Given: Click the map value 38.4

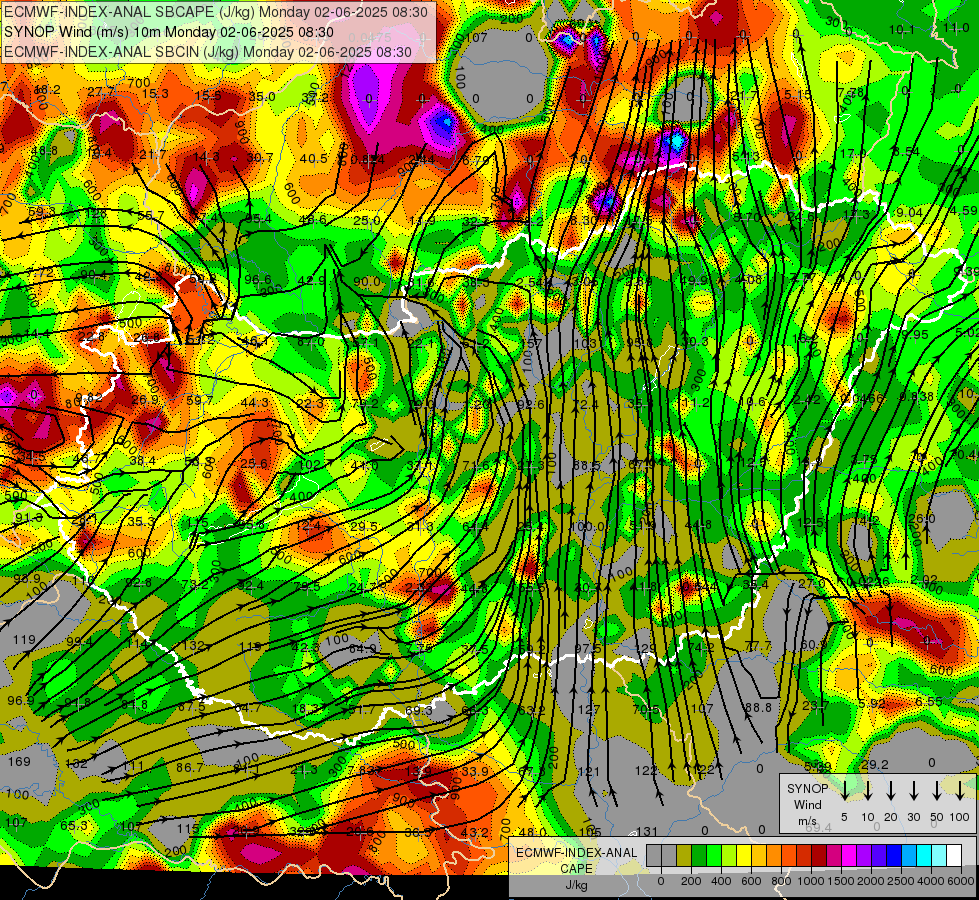Looking at the screenshot, I should (x=142, y=461).
